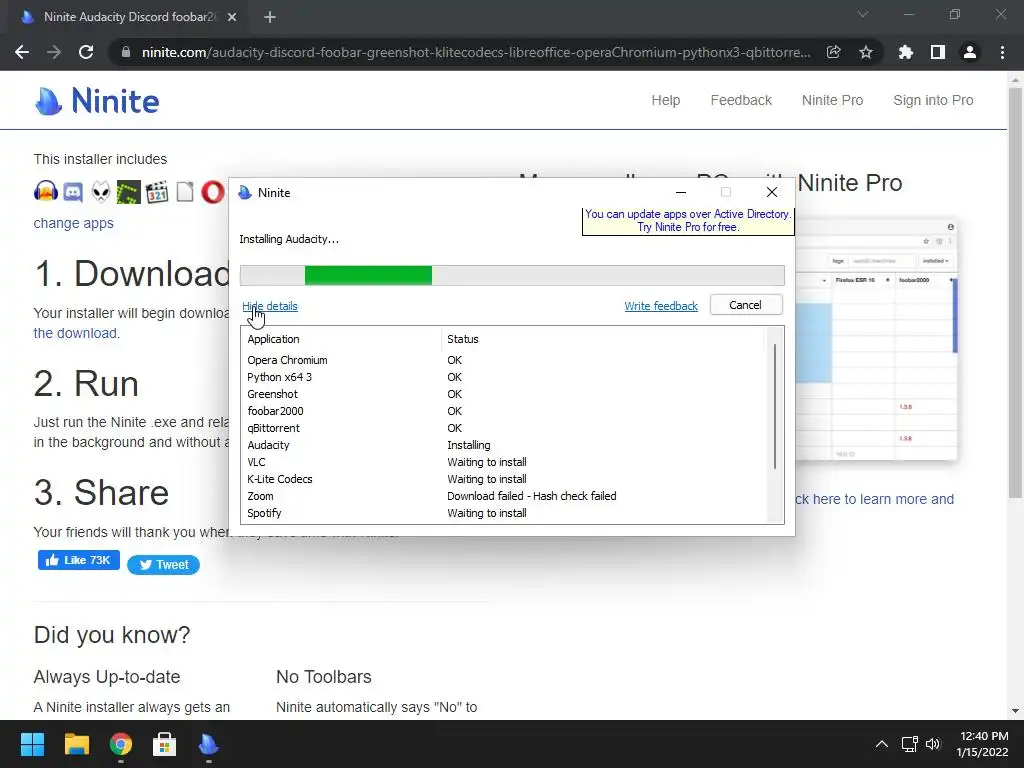The width and height of the screenshot is (1024, 768).
Task: Open the Chrome extensions puzzle icon
Action: [x=906, y=52]
